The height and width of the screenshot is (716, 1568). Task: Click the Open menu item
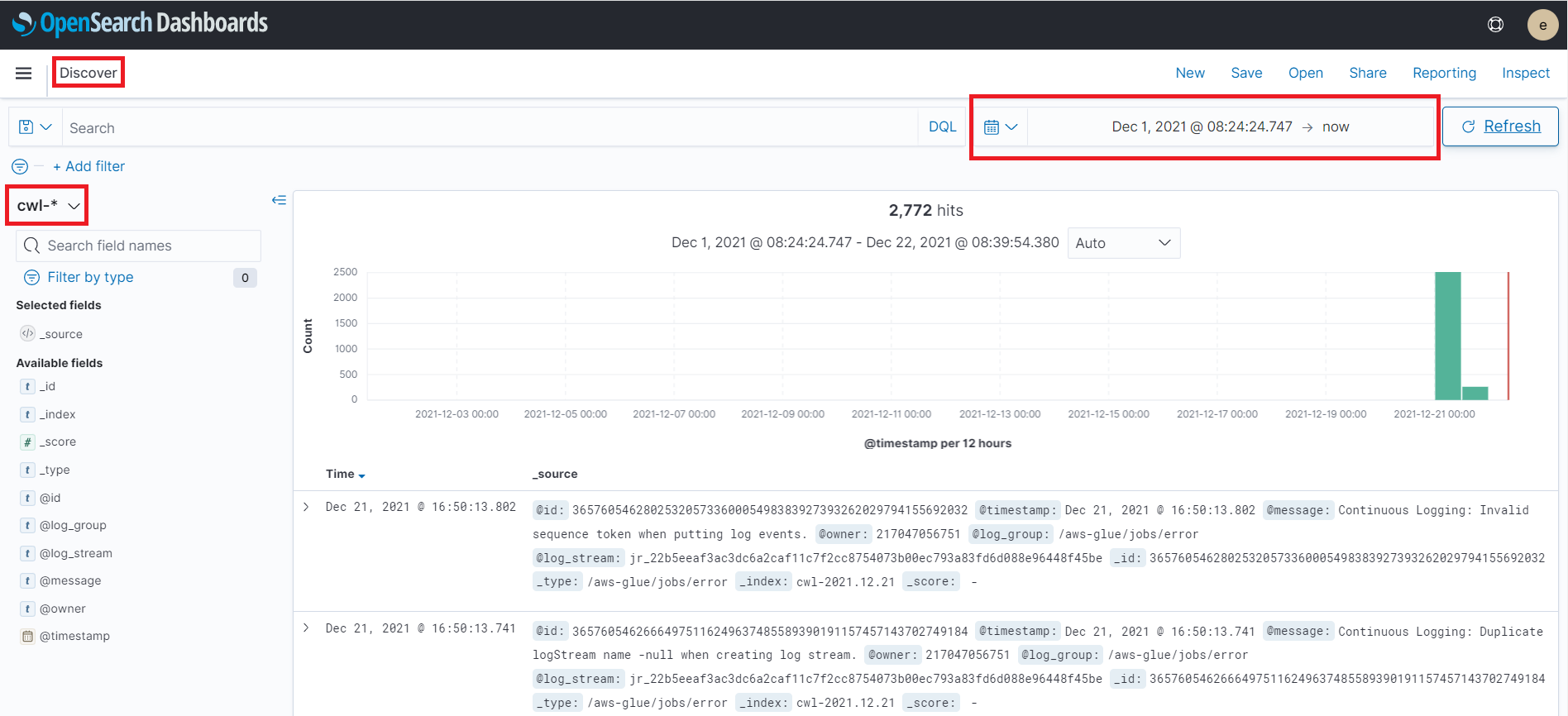coord(1306,73)
